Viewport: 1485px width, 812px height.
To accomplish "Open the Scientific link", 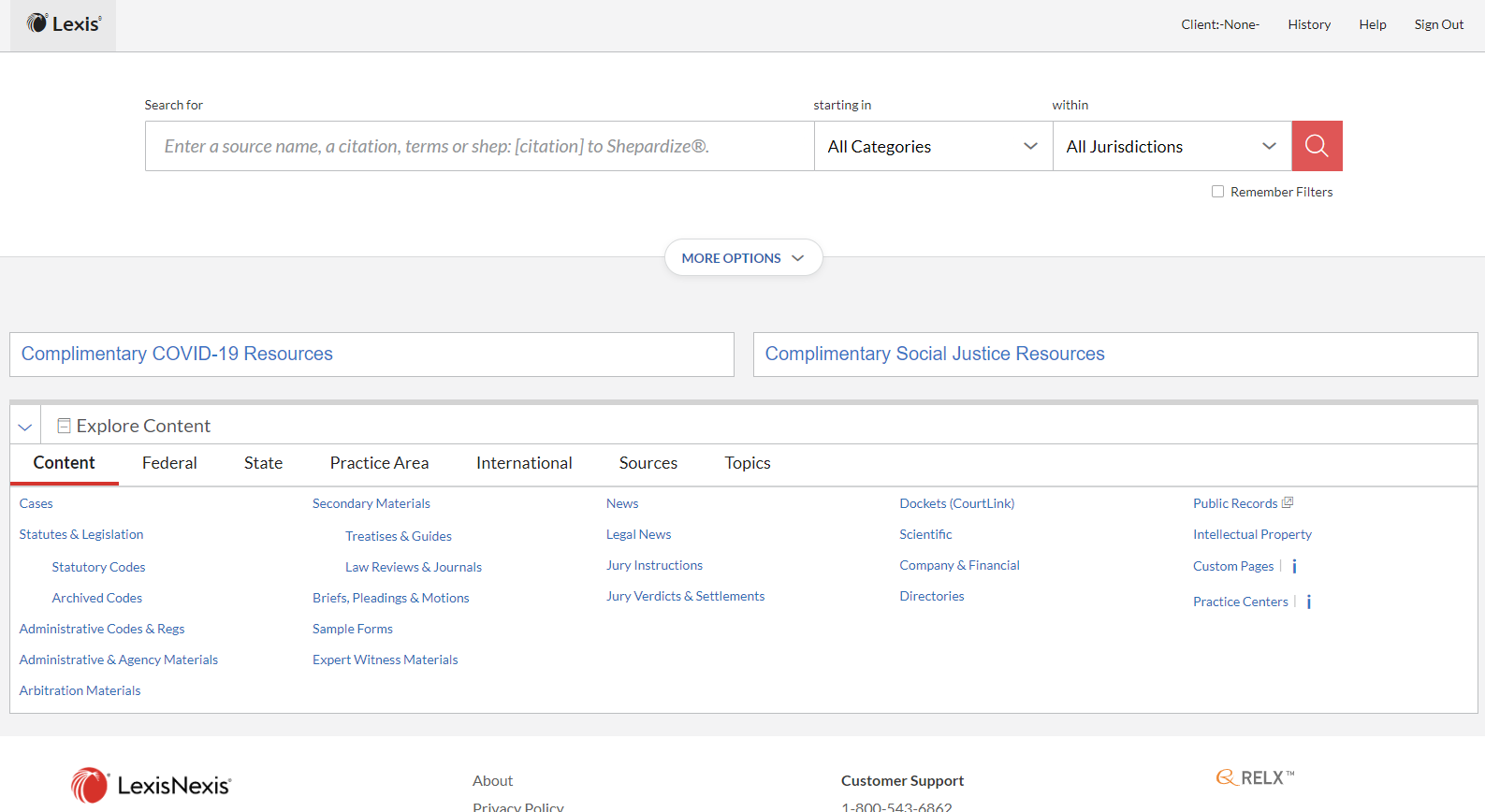I will point(926,534).
